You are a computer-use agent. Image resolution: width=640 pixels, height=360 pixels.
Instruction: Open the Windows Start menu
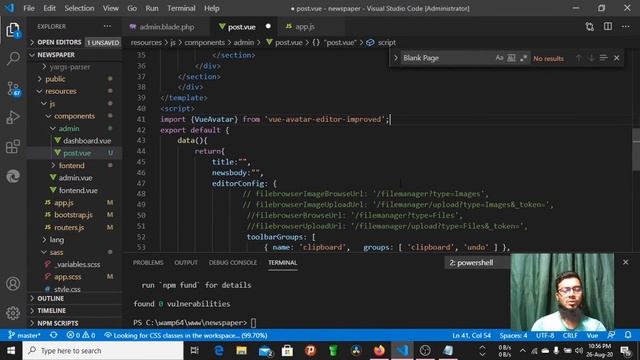pyautogui.click(x=11, y=351)
